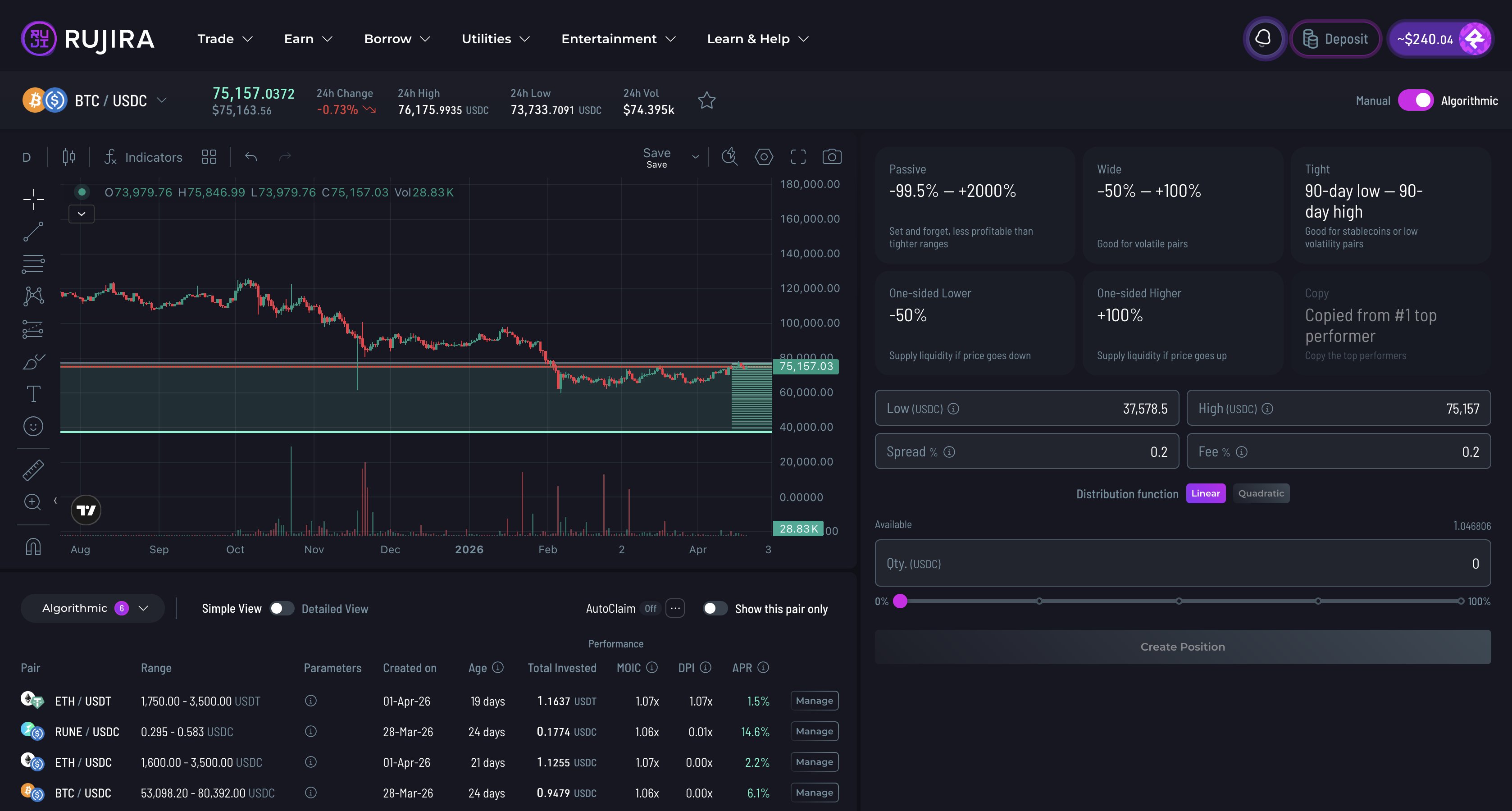Screen dimensions: 1512x811
Task: Focus the Qty. (USDC) input field
Action: tap(1183, 563)
